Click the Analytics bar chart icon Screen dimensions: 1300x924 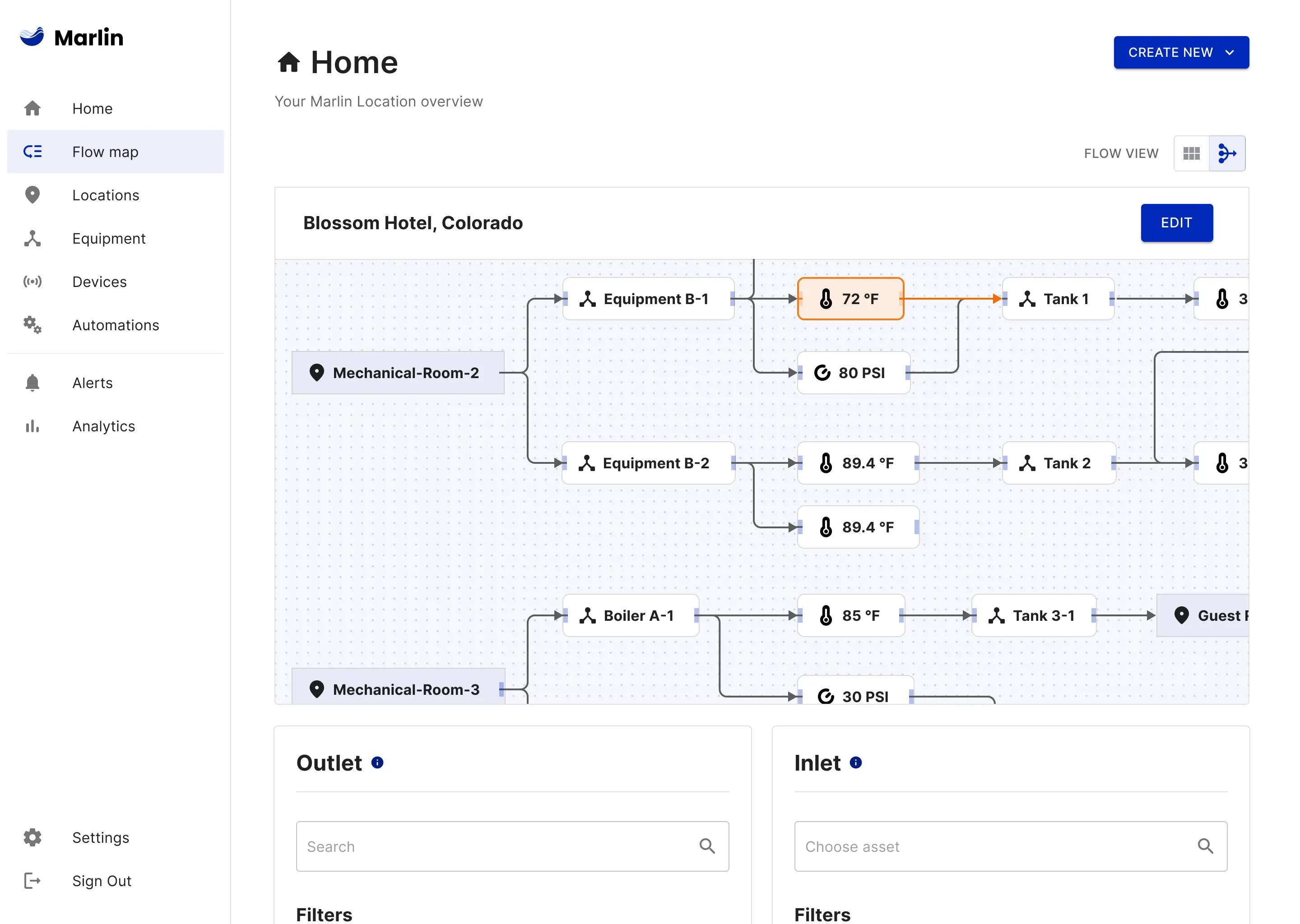click(32, 426)
